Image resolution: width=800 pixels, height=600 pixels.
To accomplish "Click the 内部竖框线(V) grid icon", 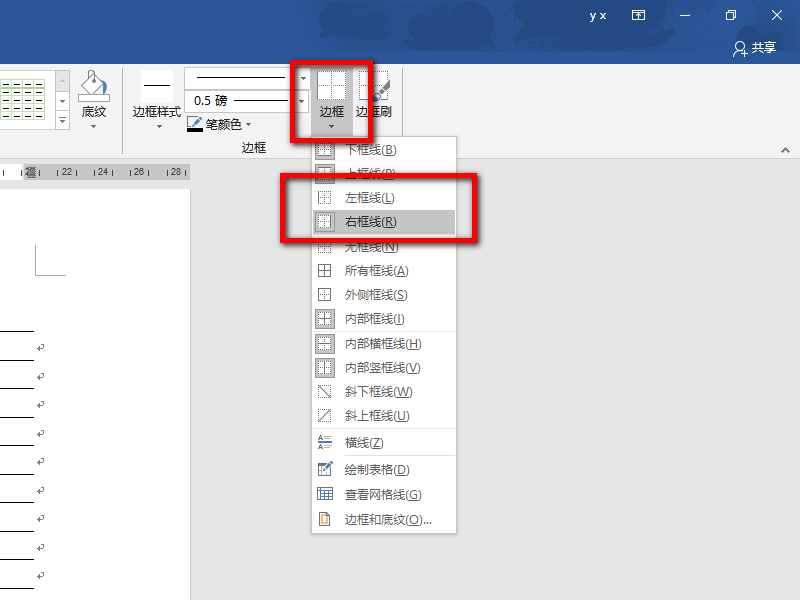I will [x=324, y=367].
